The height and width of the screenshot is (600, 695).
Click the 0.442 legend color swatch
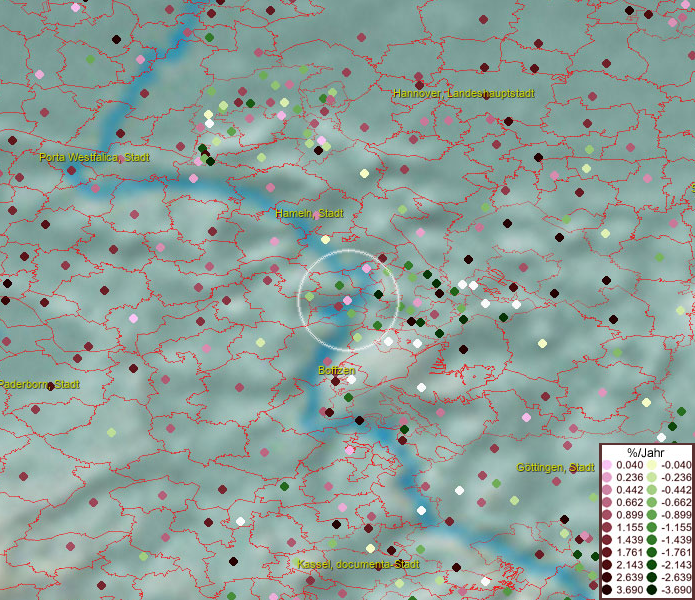tap(607, 490)
